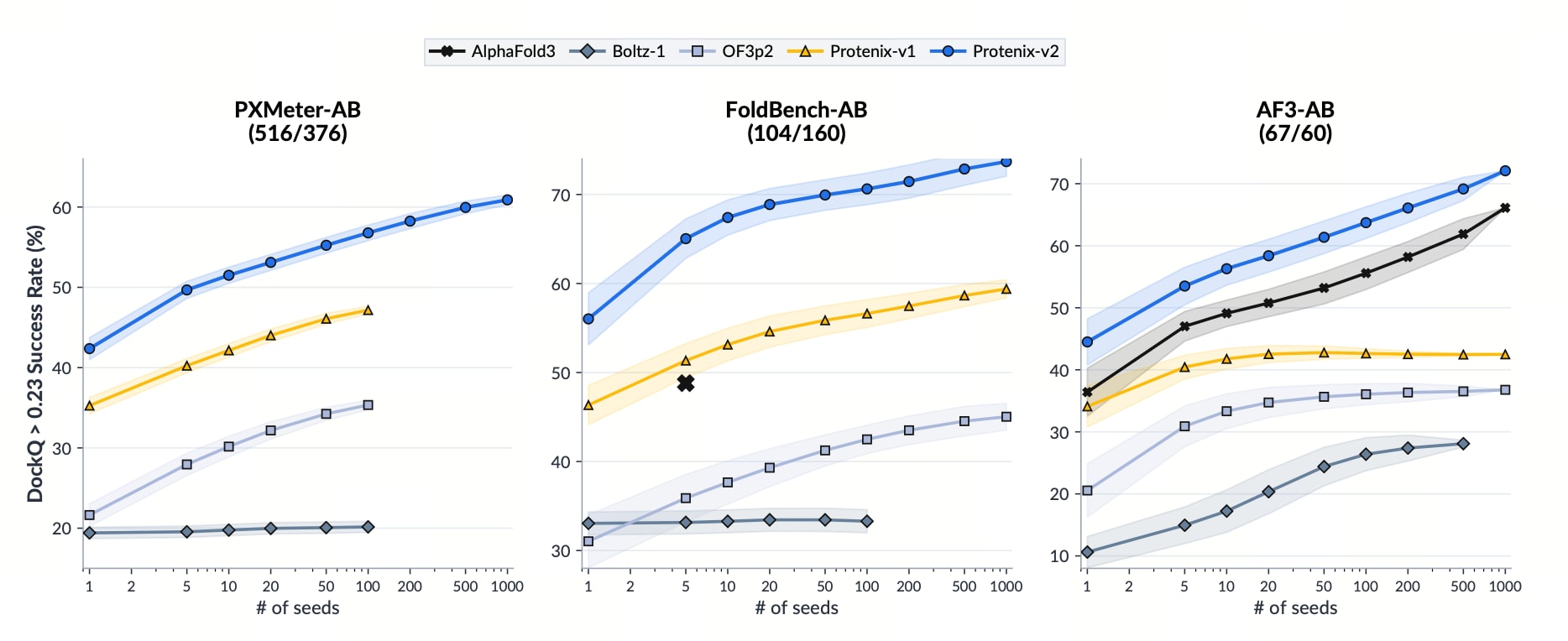
Task: Click the PXMeter-AB chart title
Action: tap(297, 121)
